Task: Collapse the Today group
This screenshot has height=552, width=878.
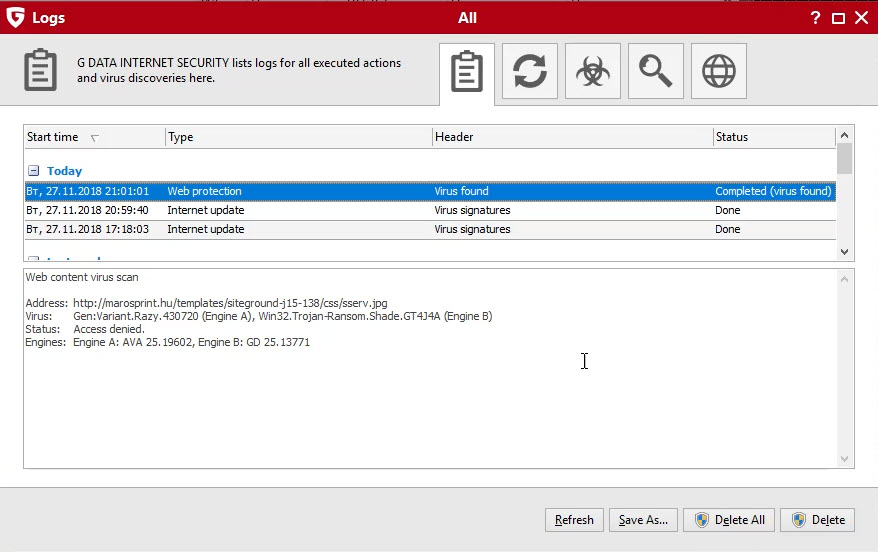Action: point(34,171)
